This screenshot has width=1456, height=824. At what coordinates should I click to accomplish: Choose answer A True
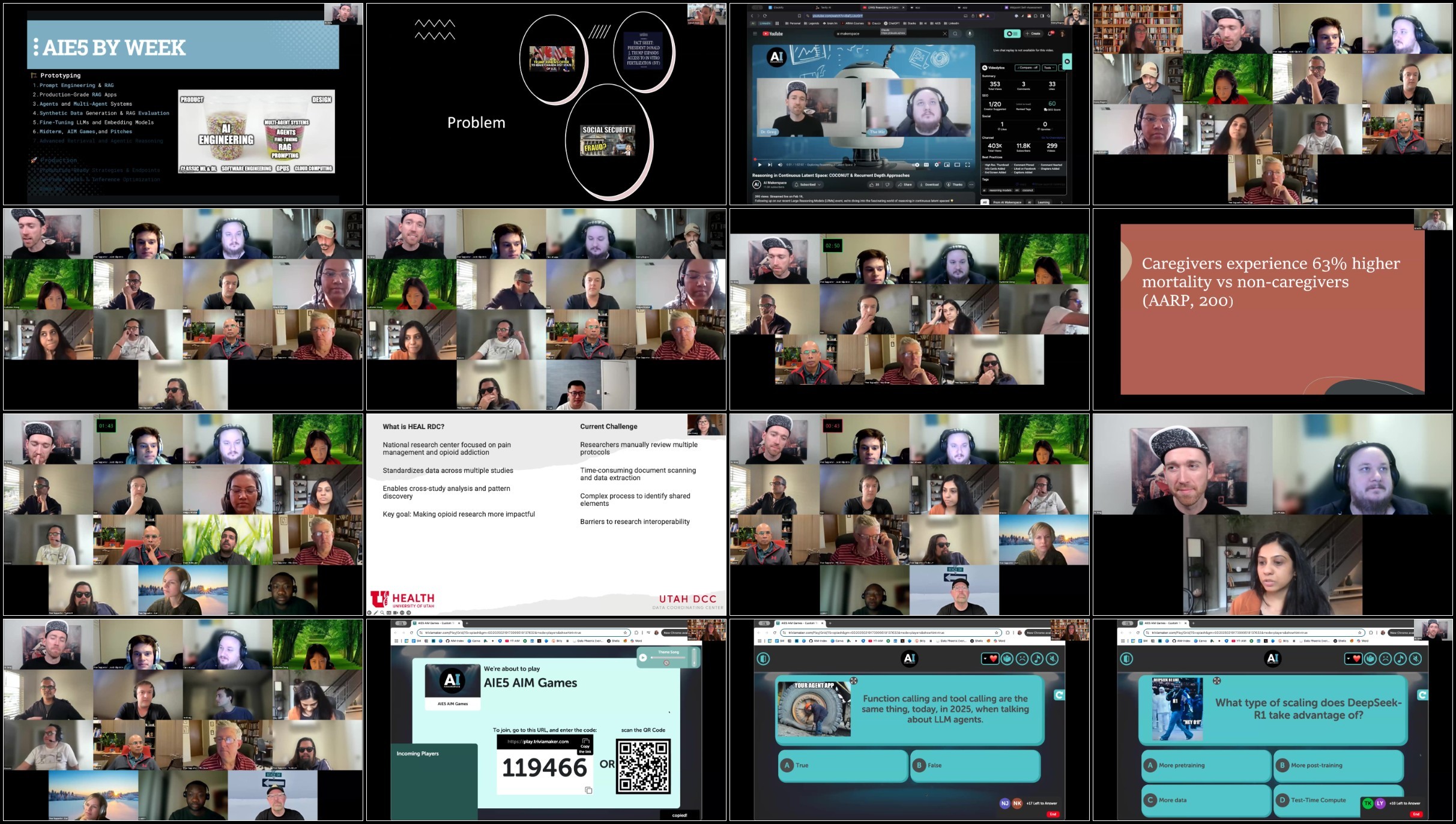pos(843,765)
